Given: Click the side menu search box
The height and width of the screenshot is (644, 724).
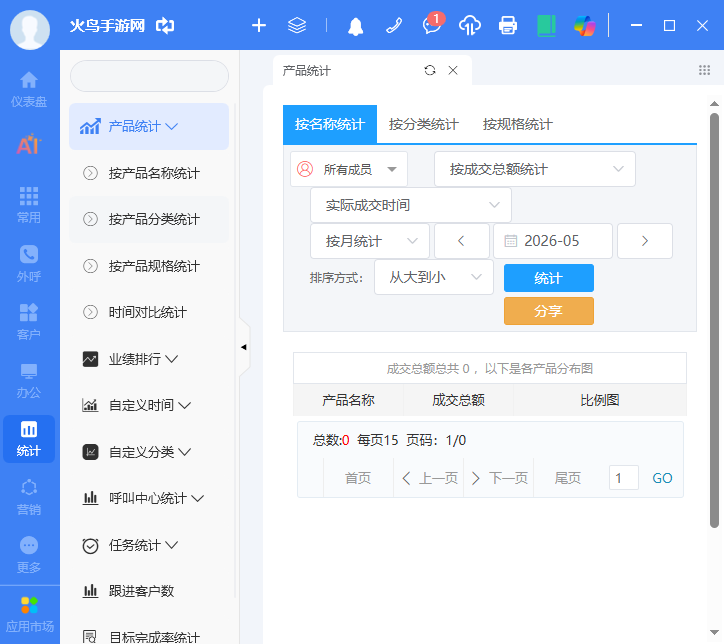Looking at the screenshot, I should coord(149,76).
